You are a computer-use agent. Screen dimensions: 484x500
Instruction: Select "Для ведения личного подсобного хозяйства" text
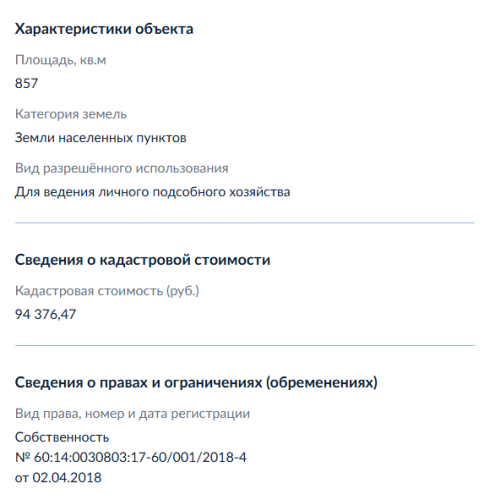[152, 192]
